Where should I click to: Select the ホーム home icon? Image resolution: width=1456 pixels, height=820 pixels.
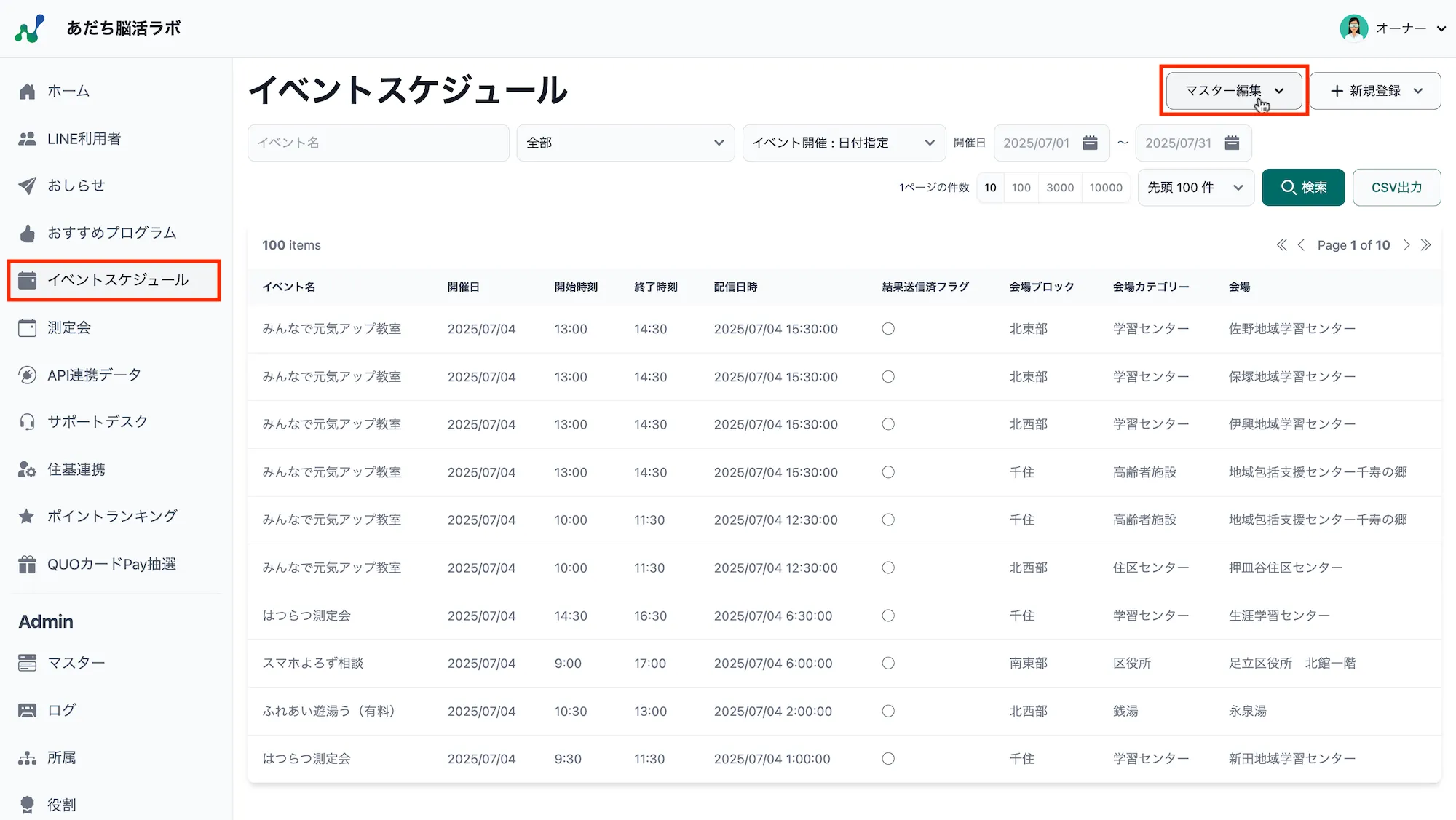(27, 90)
